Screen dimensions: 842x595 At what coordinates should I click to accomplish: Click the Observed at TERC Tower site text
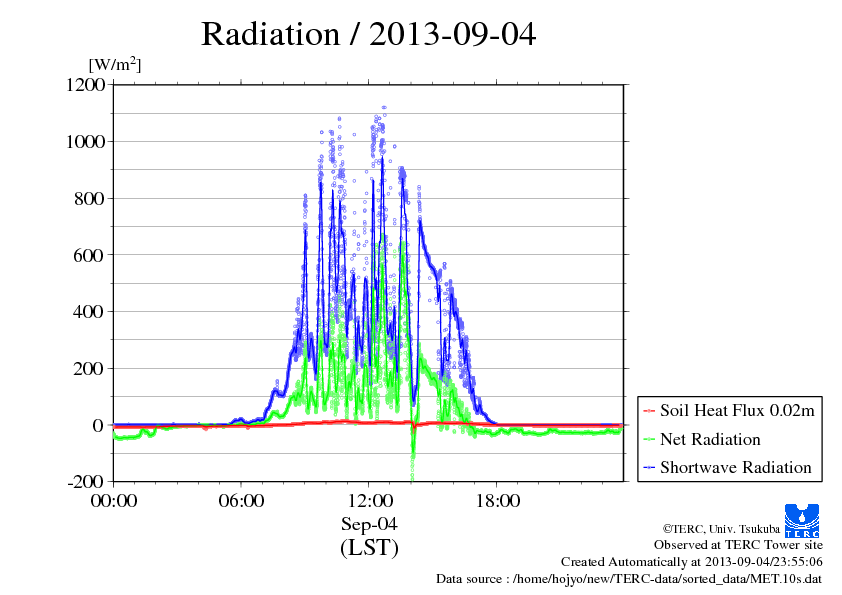(738, 545)
